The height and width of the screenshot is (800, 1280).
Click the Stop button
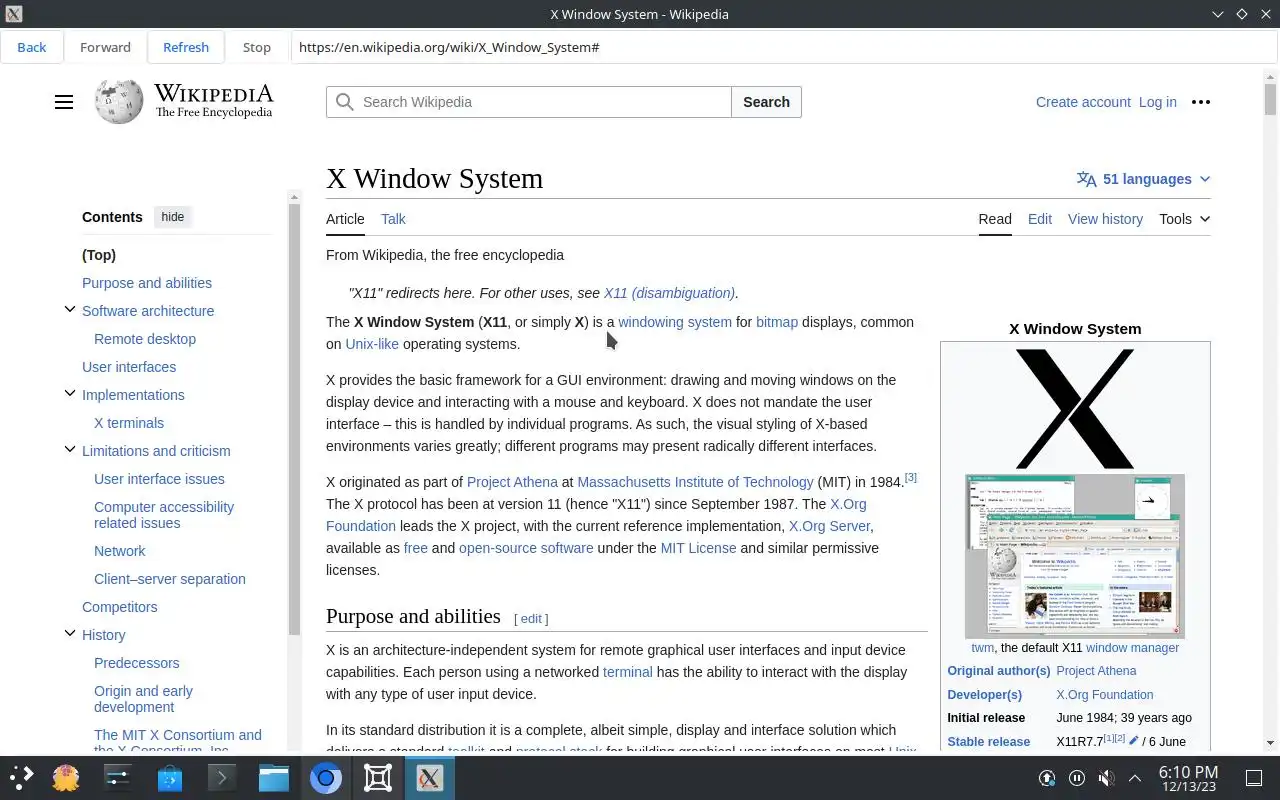click(257, 47)
